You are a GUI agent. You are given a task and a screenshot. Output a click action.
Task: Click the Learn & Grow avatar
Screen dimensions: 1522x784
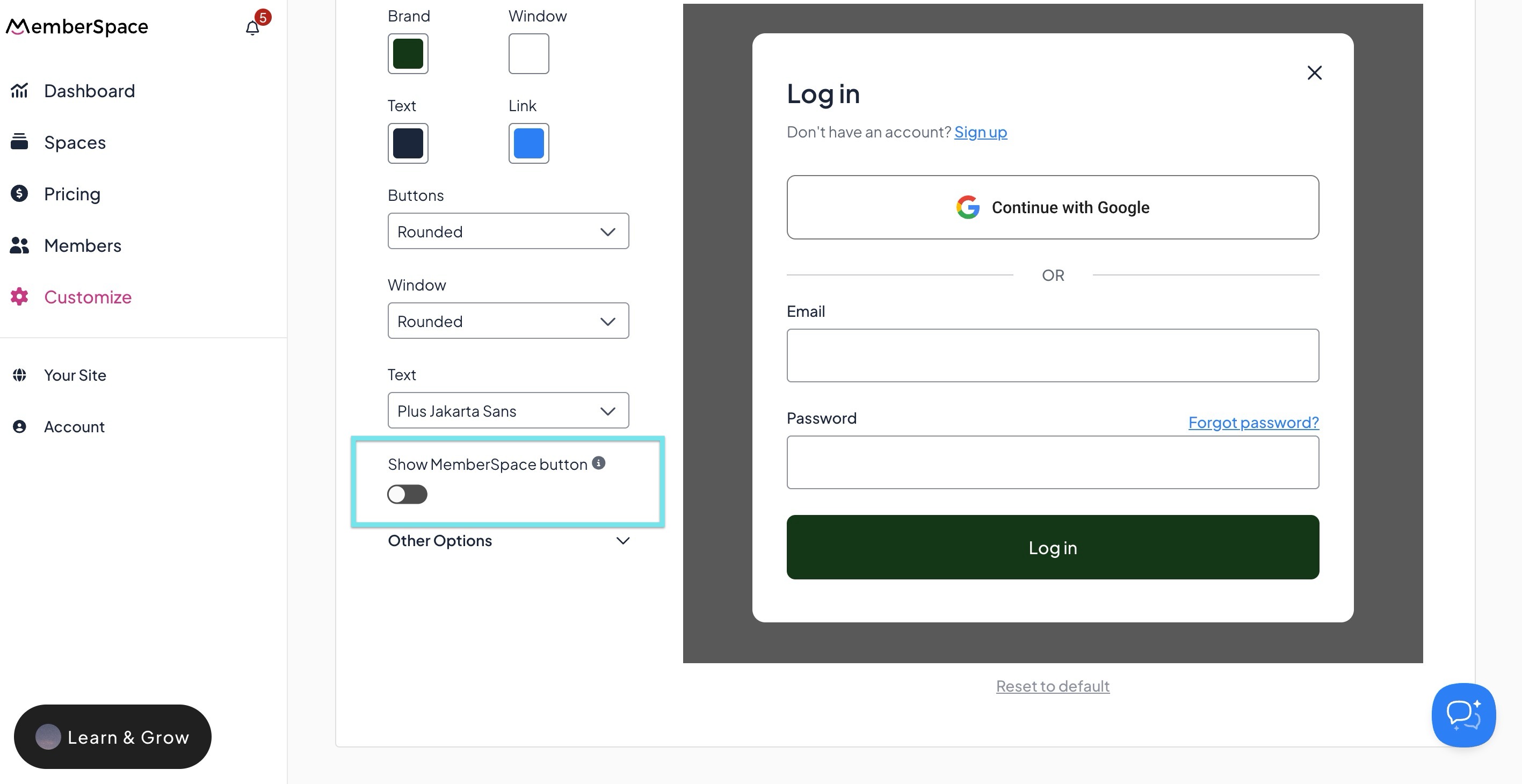[x=48, y=737]
